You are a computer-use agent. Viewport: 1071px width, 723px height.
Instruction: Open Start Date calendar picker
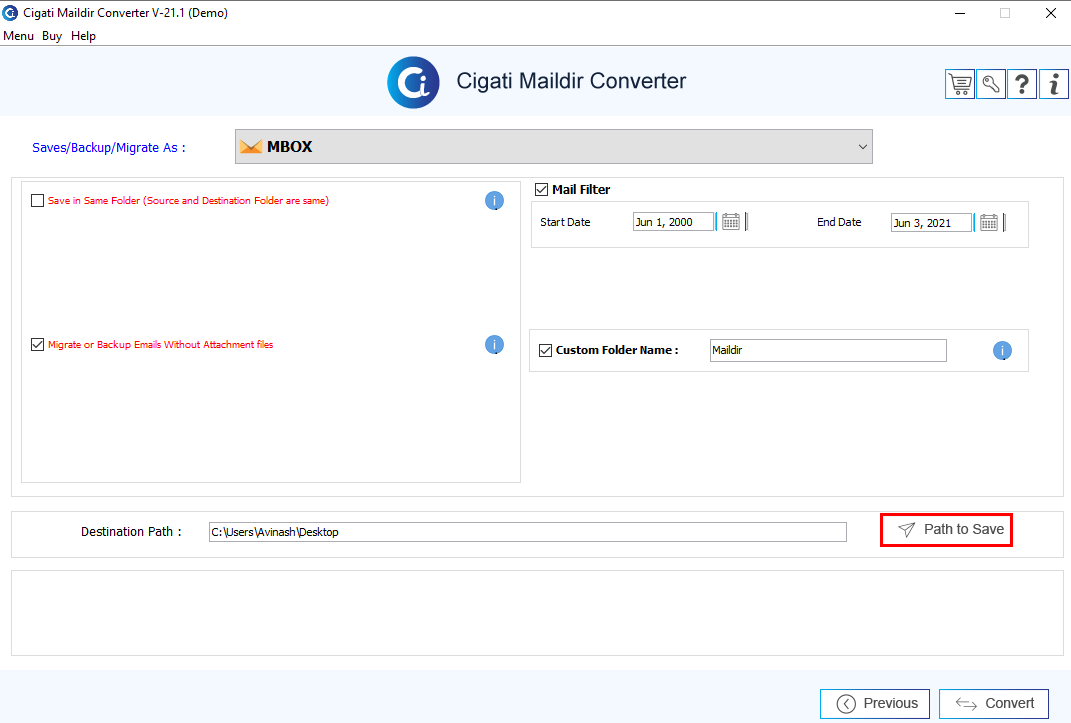tap(731, 222)
